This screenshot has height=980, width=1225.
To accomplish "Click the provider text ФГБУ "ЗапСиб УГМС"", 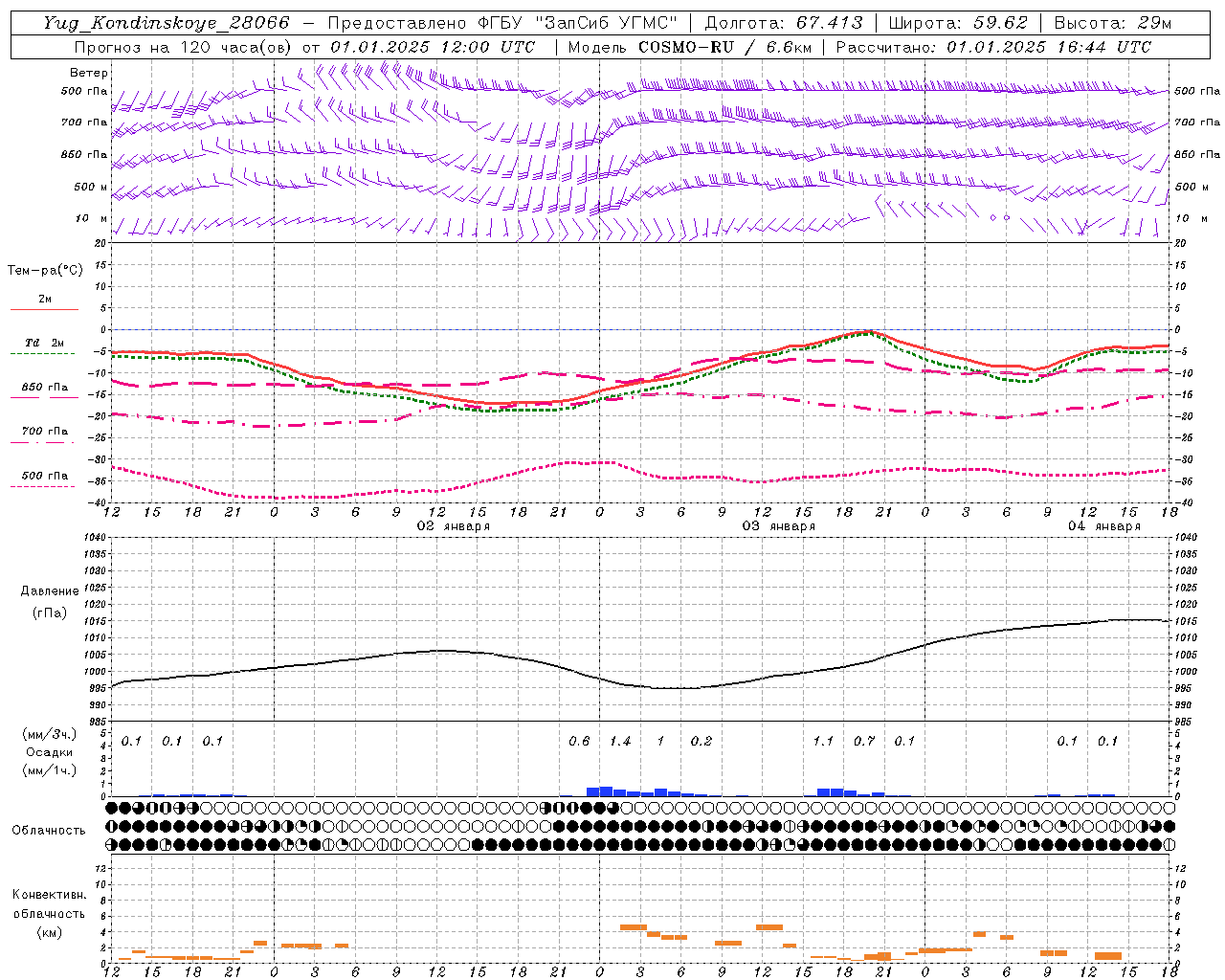I will [577, 23].
